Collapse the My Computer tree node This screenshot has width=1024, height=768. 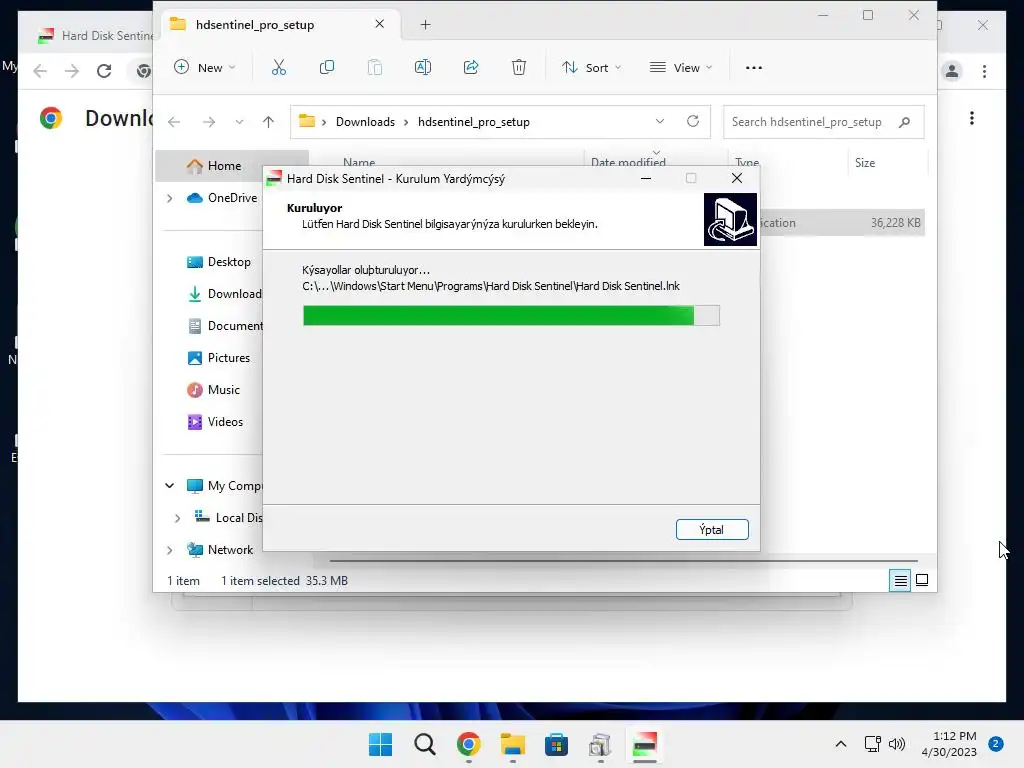pyautogui.click(x=169, y=485)
